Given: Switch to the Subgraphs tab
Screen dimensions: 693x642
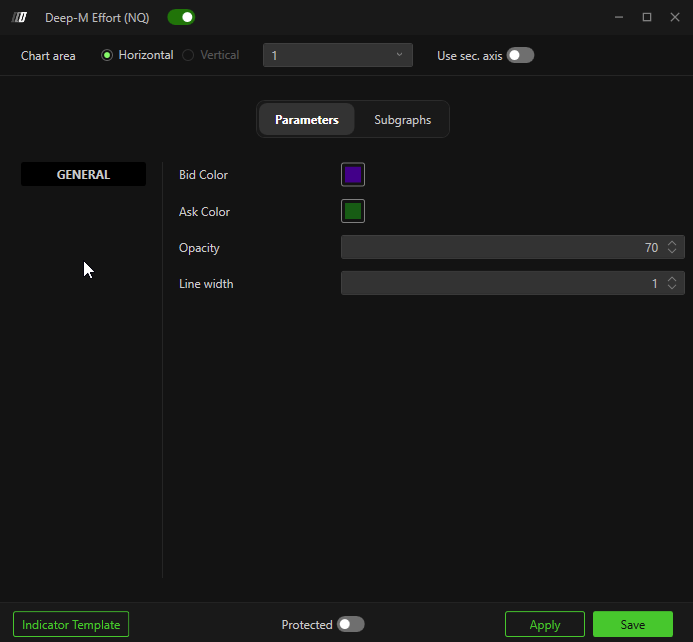Looking at the screenshot, I should (402, 119).
